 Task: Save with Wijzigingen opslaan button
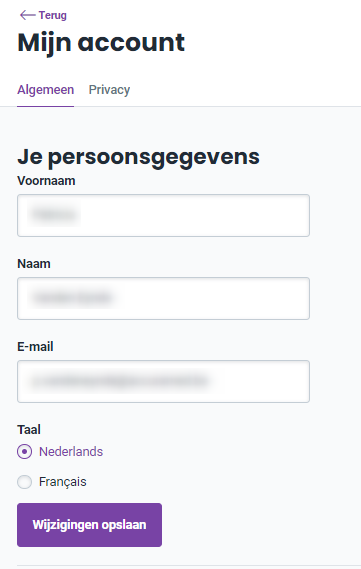89,525
